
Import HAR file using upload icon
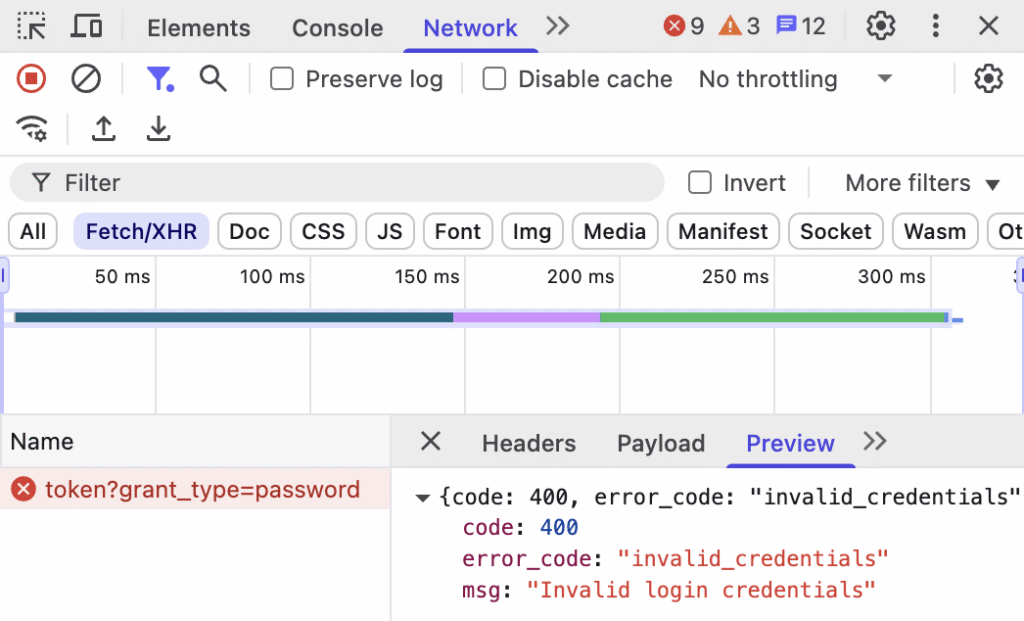(104, 129)
